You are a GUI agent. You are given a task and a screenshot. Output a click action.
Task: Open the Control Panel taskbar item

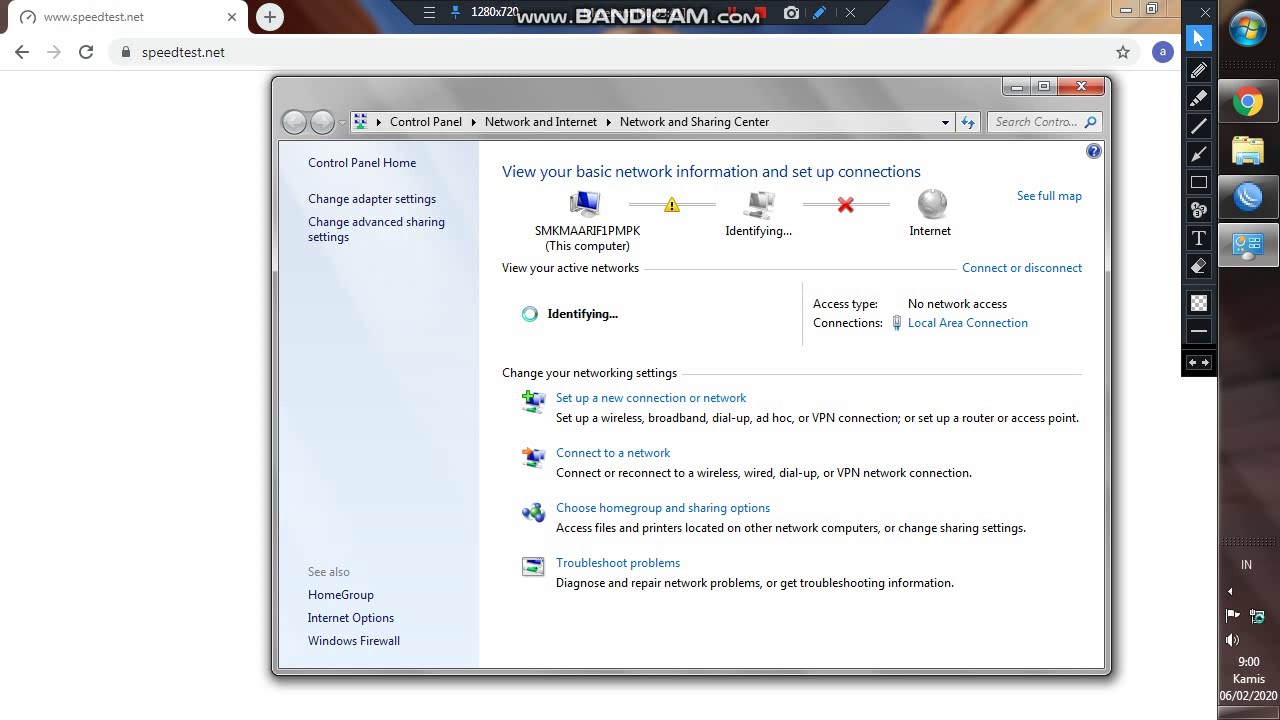coord(1248,246)
